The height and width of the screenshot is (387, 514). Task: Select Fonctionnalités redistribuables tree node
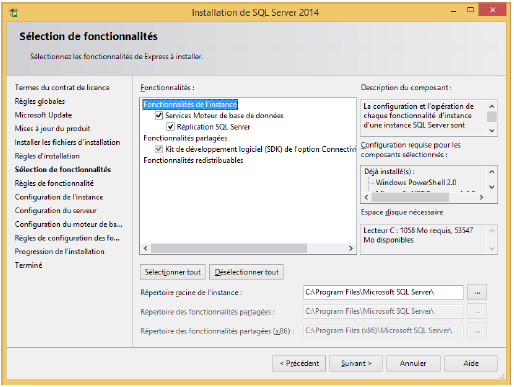(193, 160)
